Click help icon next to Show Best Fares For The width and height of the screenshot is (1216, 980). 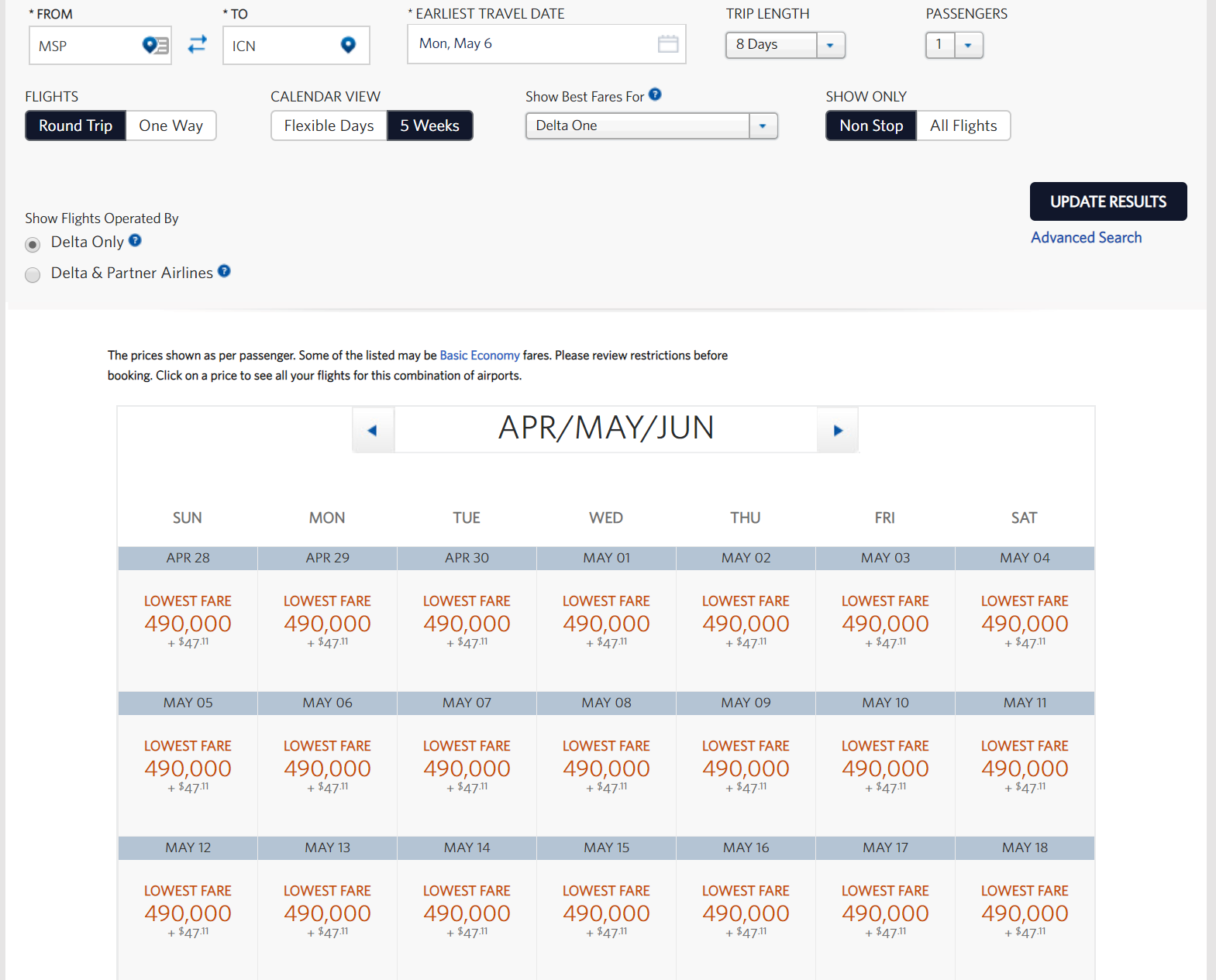click(x=655, y=95)
